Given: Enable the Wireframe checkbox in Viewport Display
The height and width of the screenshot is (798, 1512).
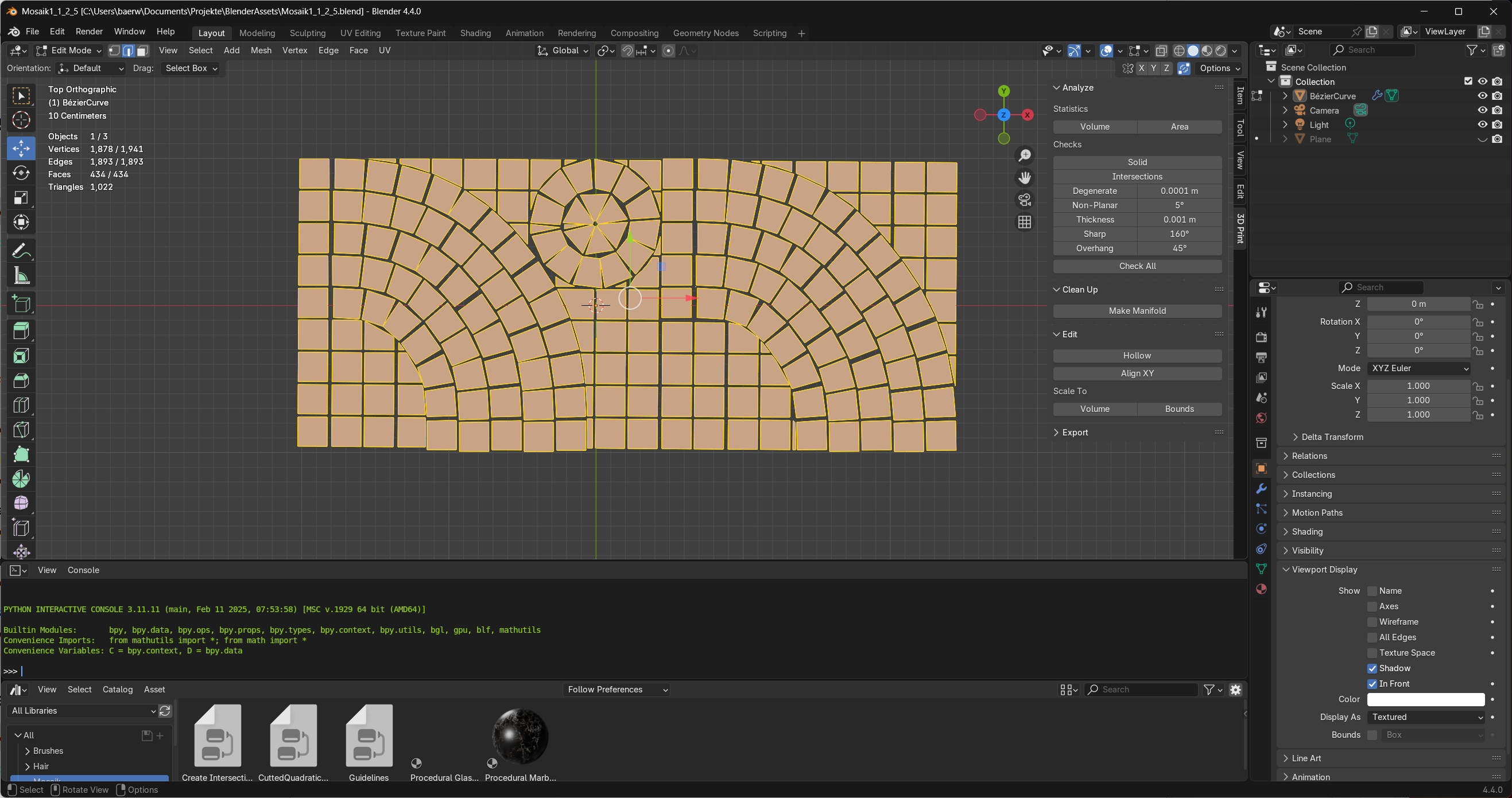Looking at the screenshot, I should click(1373, 622).
